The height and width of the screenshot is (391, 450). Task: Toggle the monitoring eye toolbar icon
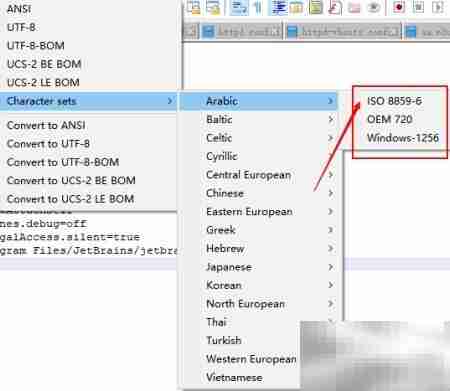[374, 7]
